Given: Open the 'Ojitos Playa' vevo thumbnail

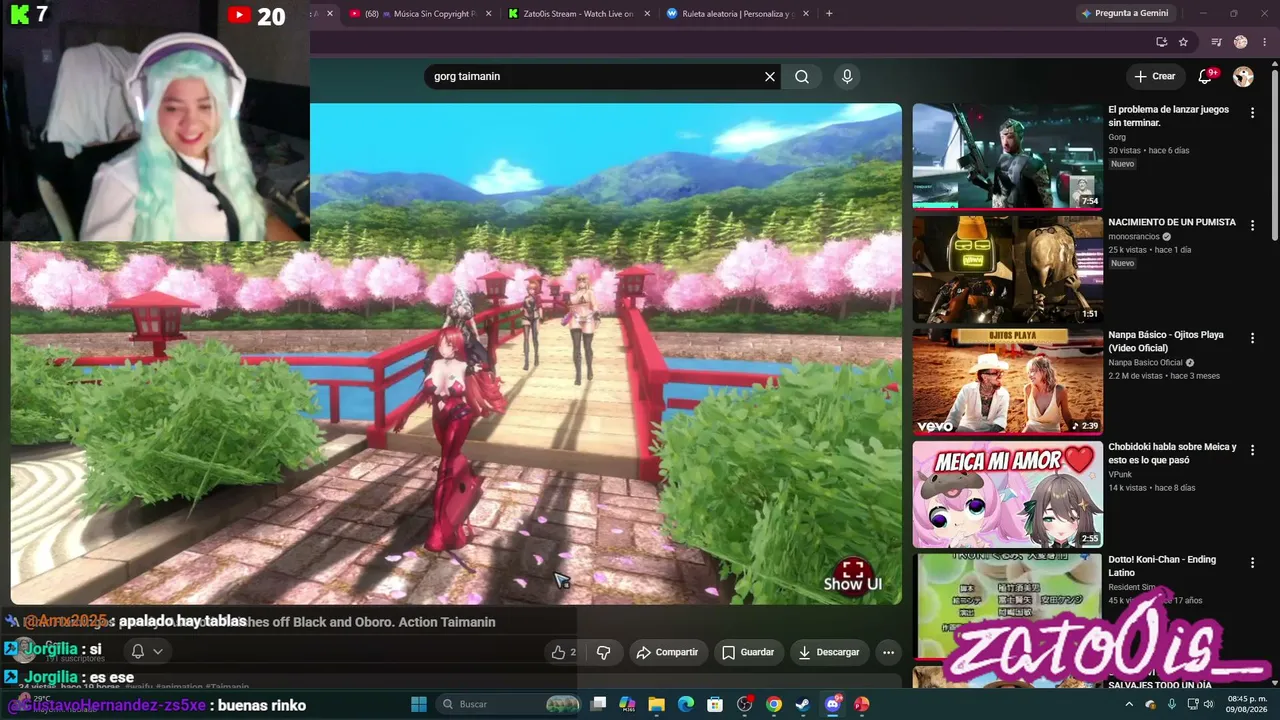Looking at the screenshot, I should 1007,381.
